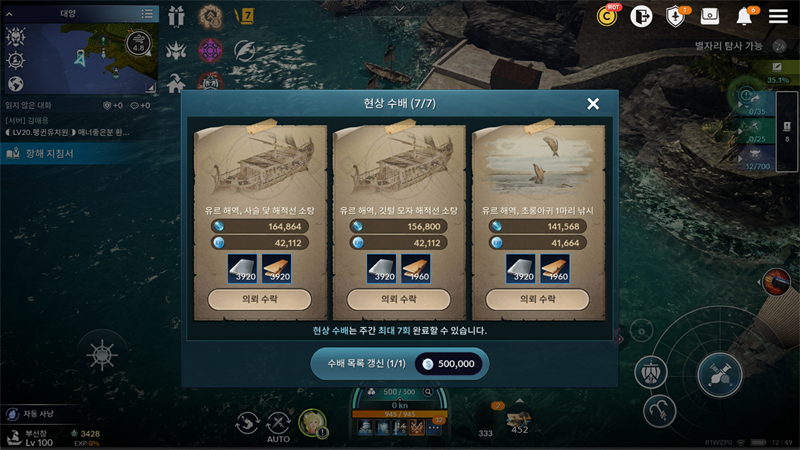Viewport: 800px width, 450px height.
Task: Open the gold coin shop icon
Action: pos(607,16)
